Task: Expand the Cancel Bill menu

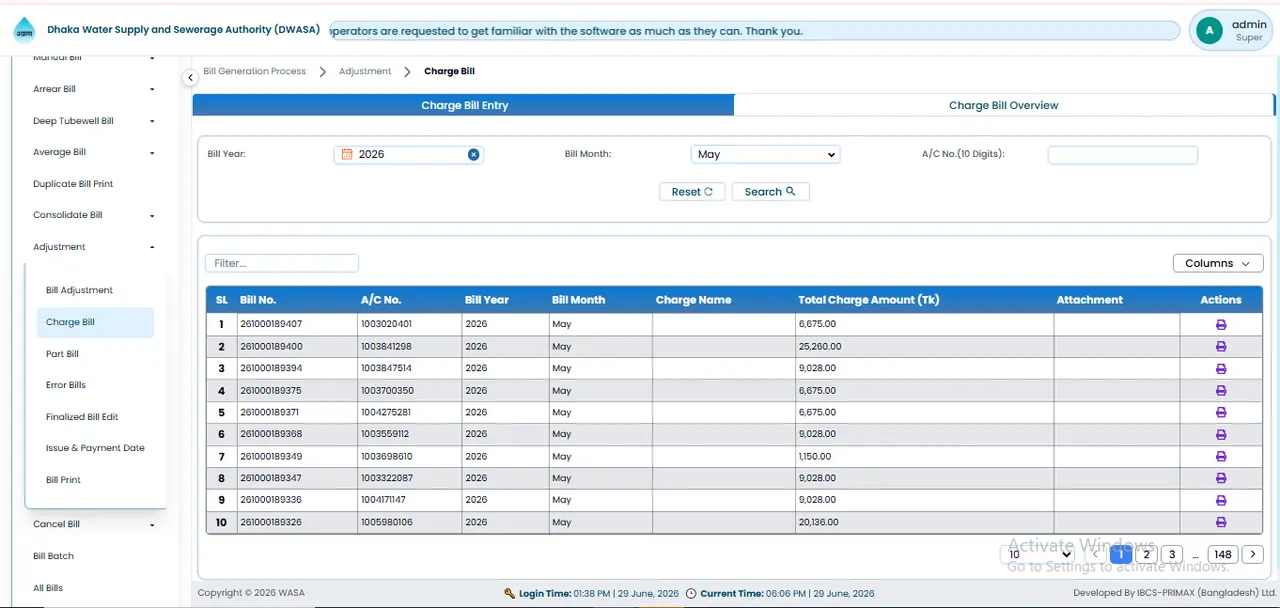Action: (x=94, y=524)
